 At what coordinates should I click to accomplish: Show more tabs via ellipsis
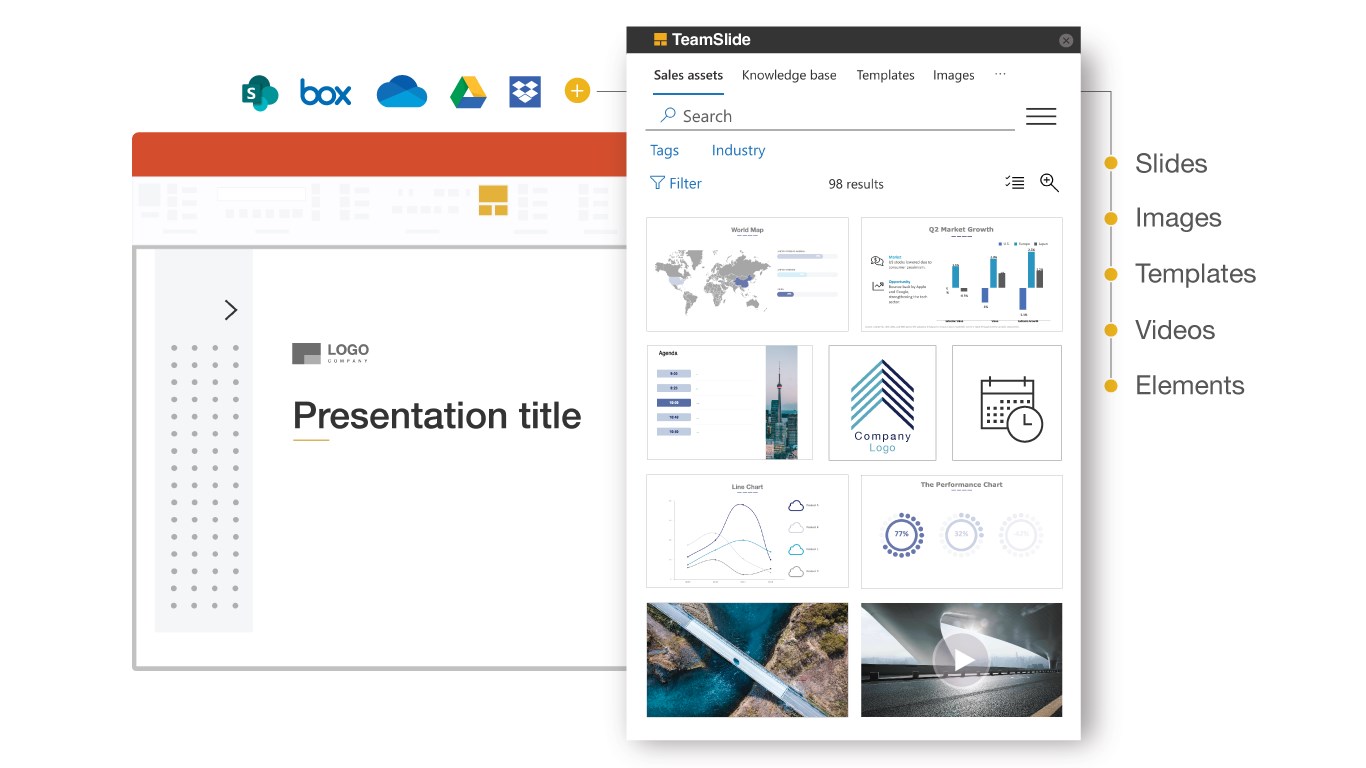click(1000, 74)
